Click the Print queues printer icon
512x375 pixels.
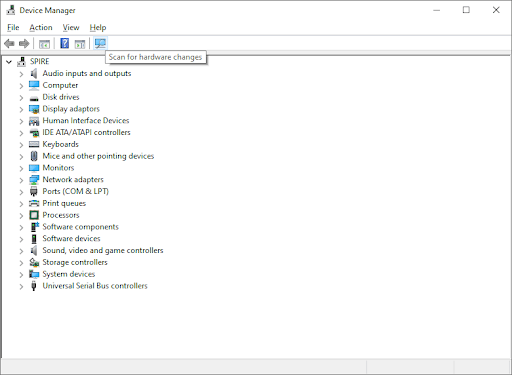pos(34,203)
